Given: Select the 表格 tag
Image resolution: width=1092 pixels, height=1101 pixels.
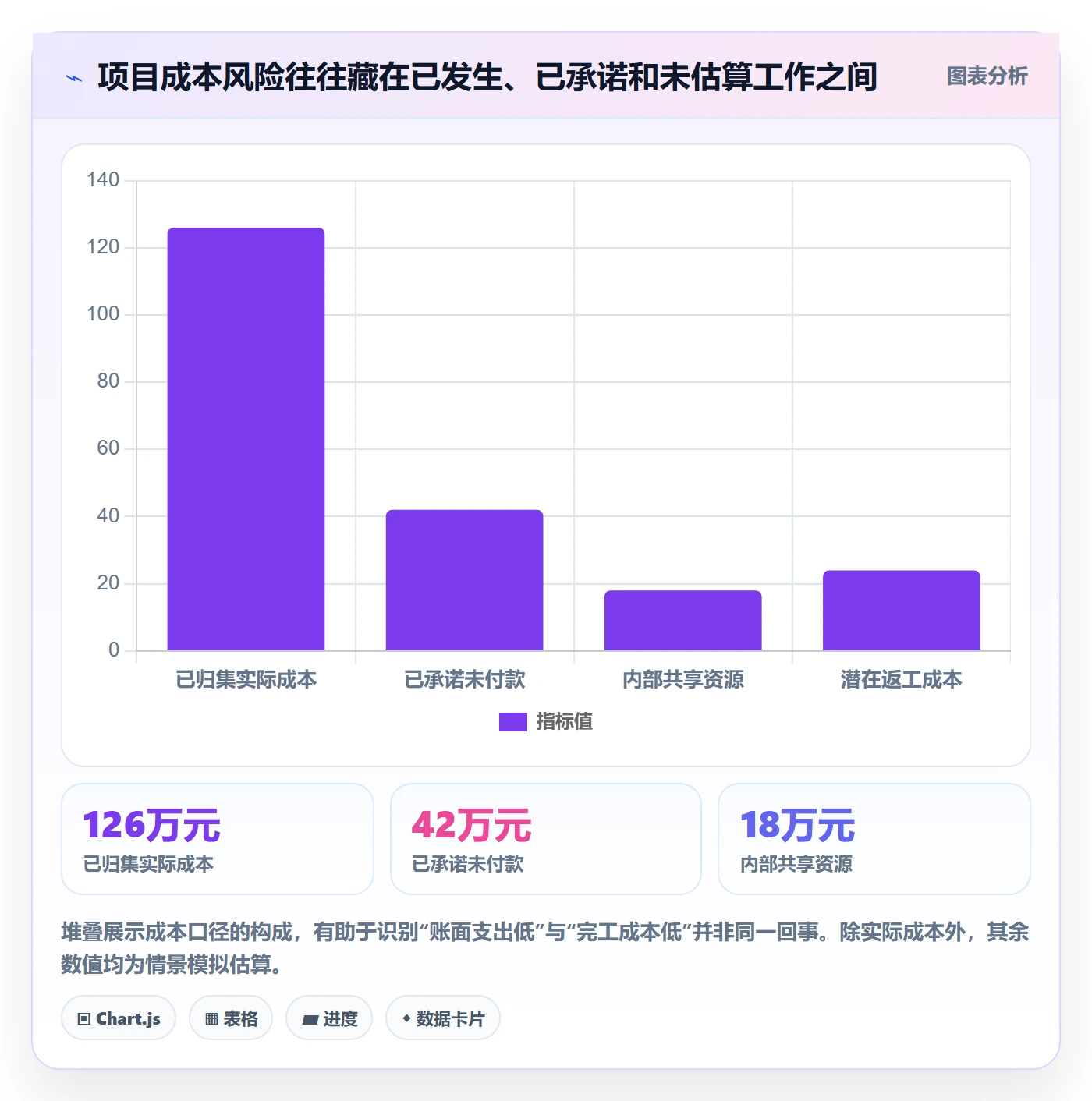Looking at the screenshot, I should pos(231,1018).
